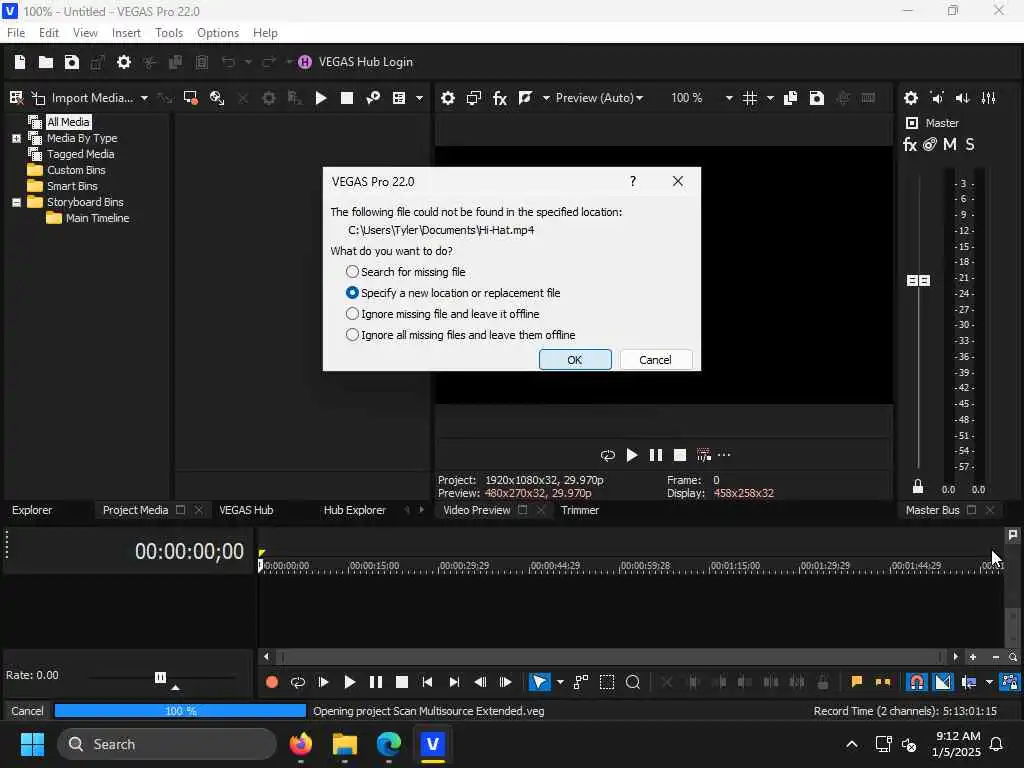
Task: Collapse the Storyboard Bins node
Action: 16,202
